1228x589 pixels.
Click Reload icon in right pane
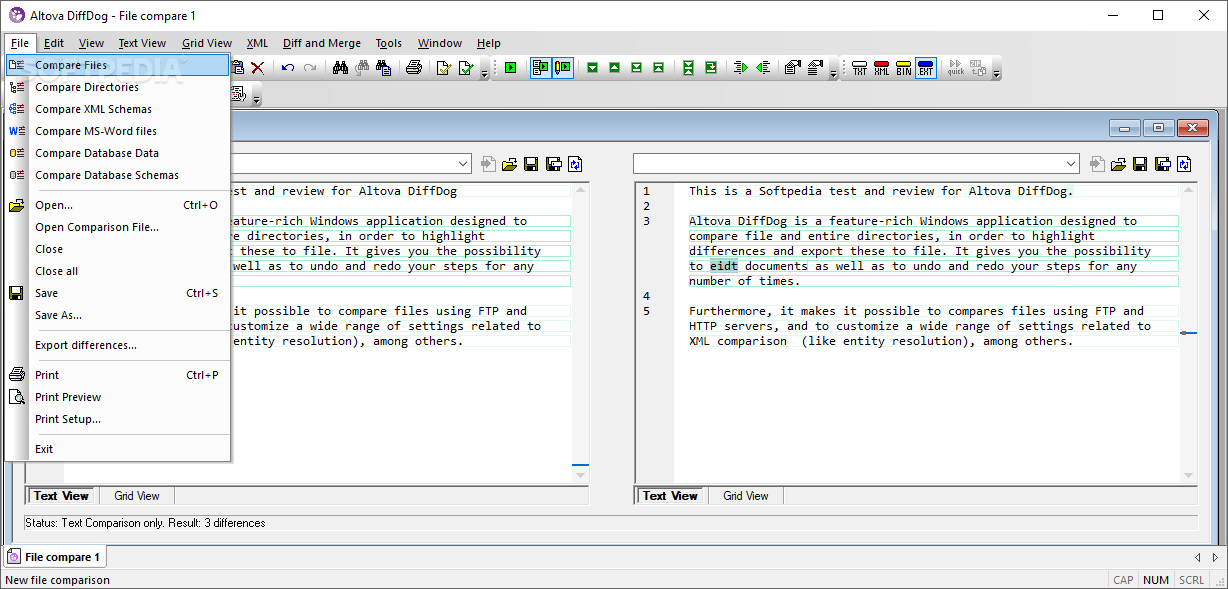[1185, 164]
